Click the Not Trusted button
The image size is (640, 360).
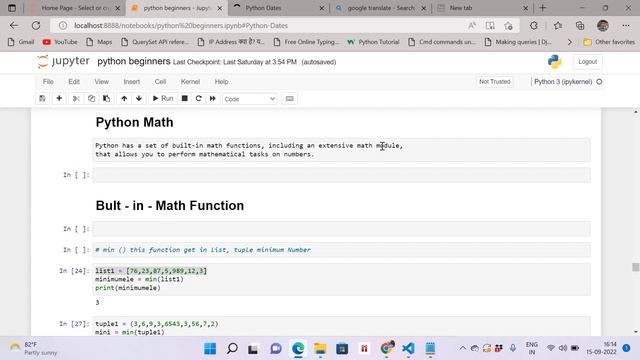[495, 82]
